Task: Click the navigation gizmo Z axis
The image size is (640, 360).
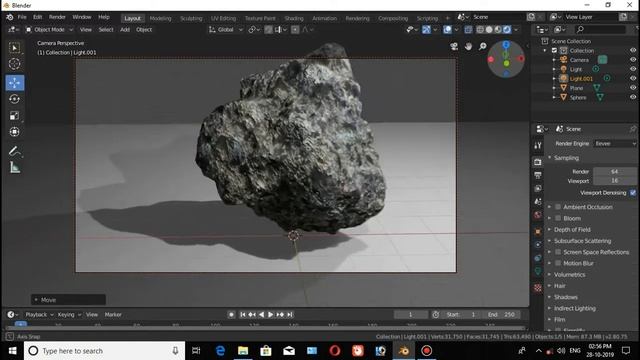Action: tap(506, 44)
